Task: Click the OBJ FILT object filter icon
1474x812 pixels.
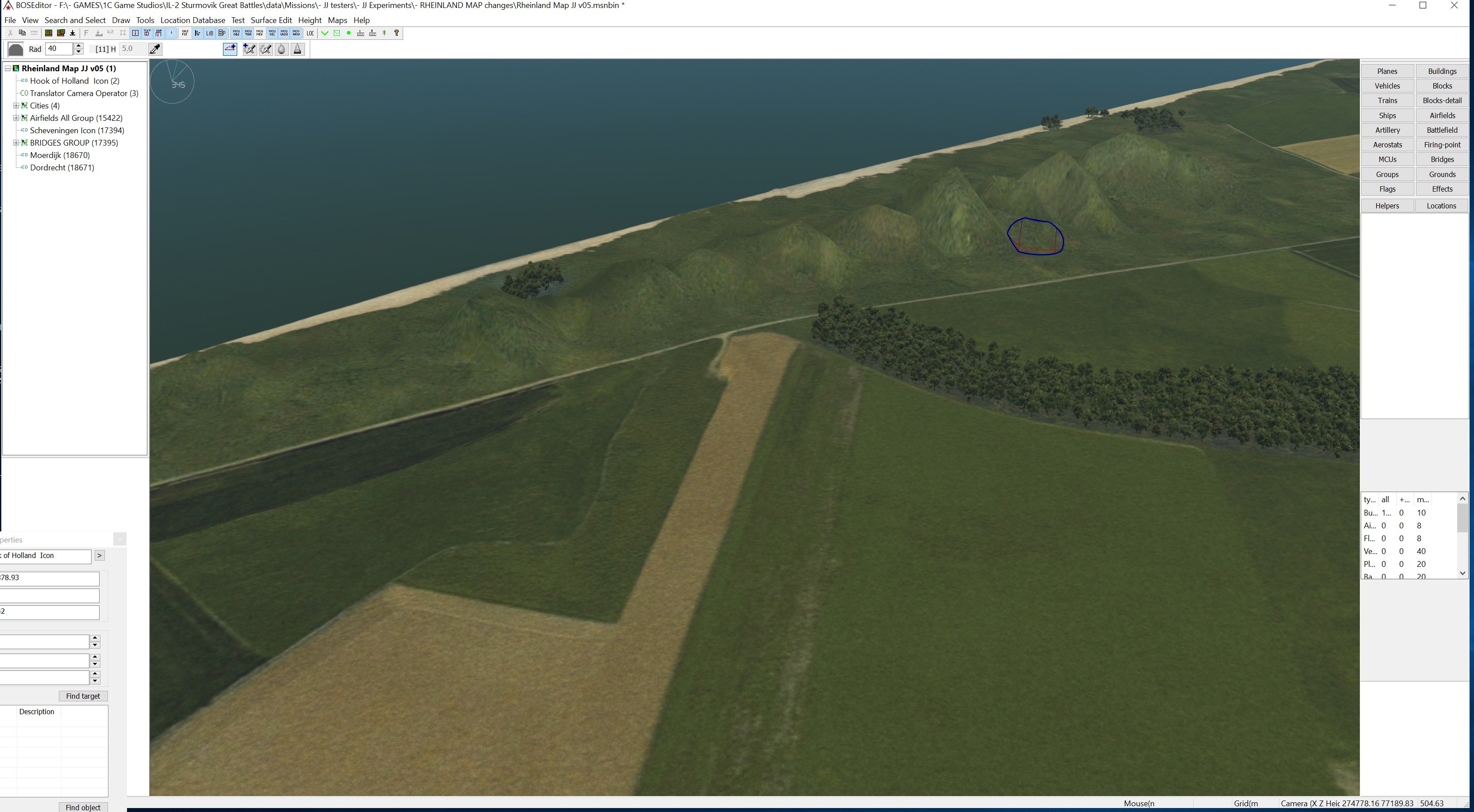Action: click(x=185, y=33)
